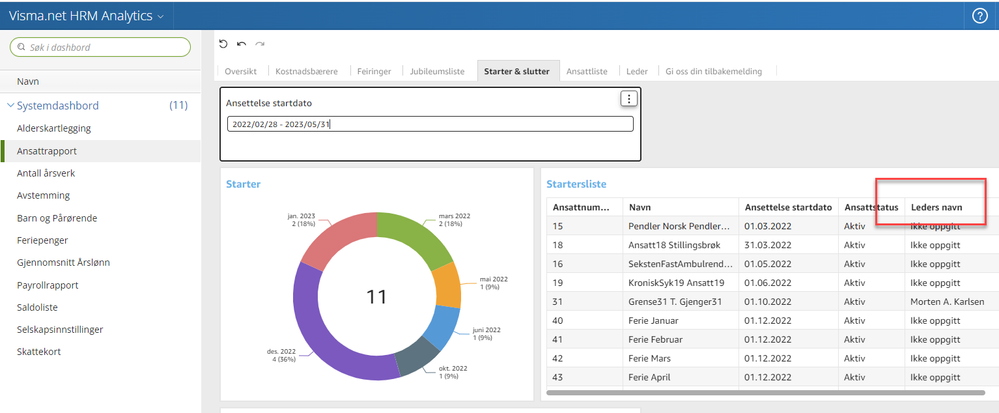Screen dimensions: 999x413
Task: Open the Gi oss din tilbakemelding tab
Action: coord(714,71)
